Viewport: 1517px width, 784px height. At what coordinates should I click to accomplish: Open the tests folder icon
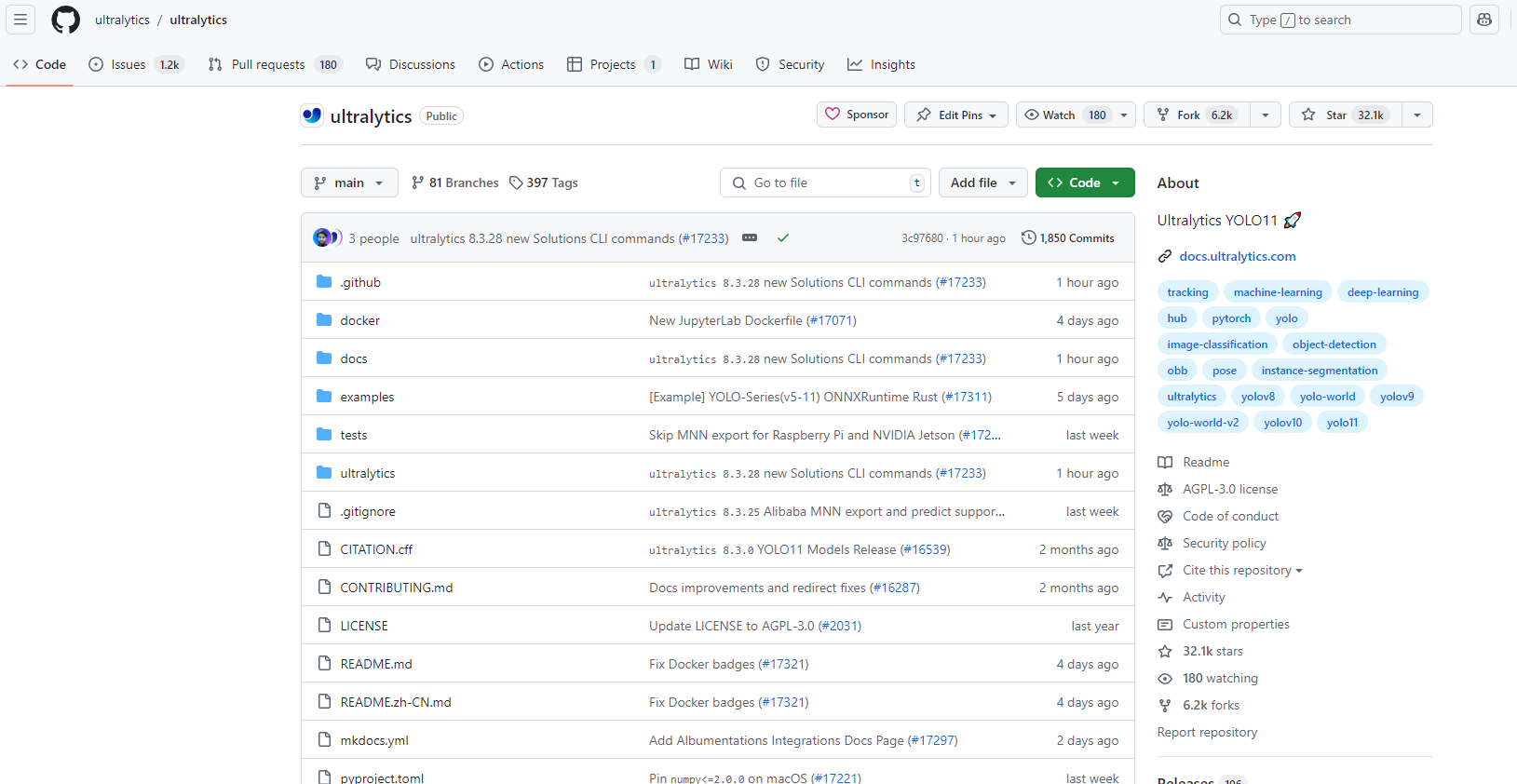click(324, 435)
